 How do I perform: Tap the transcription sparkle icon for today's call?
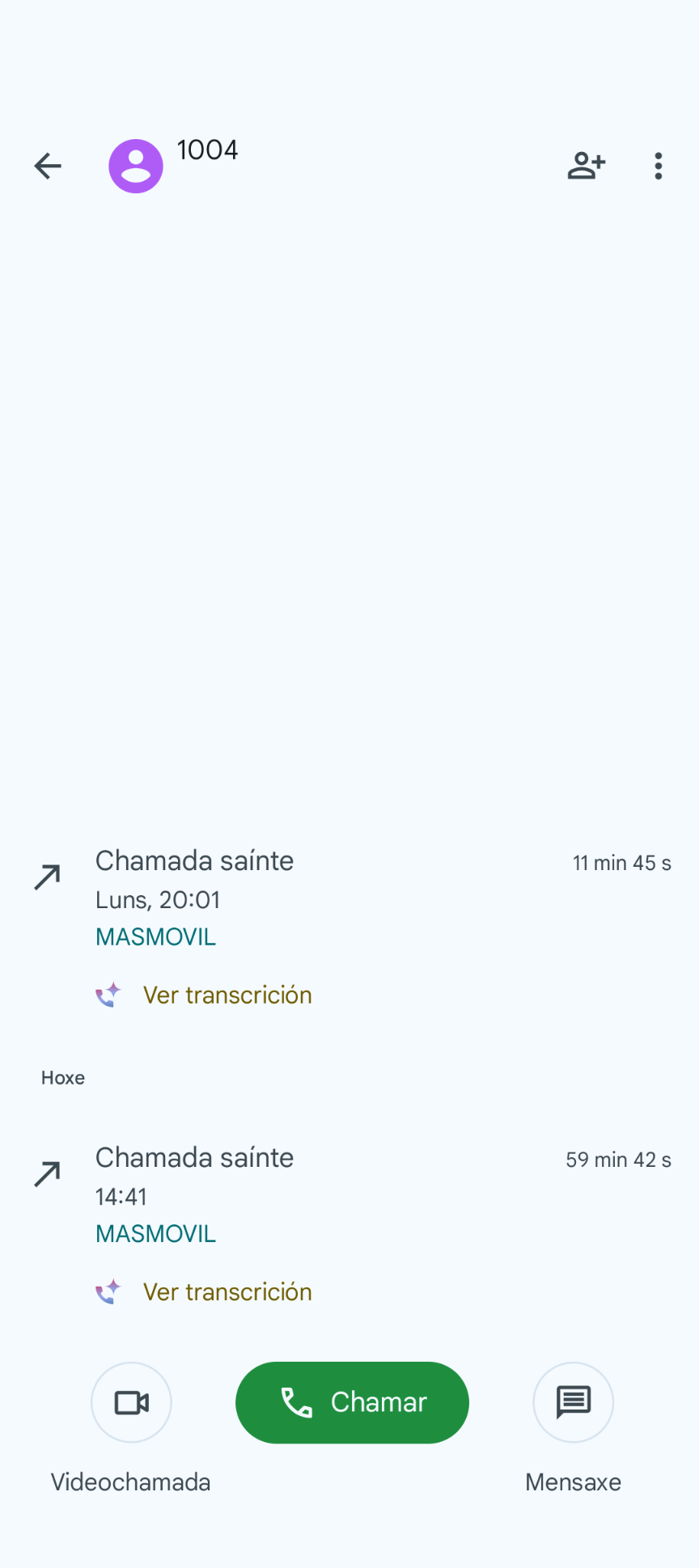tap(108, 1291)
